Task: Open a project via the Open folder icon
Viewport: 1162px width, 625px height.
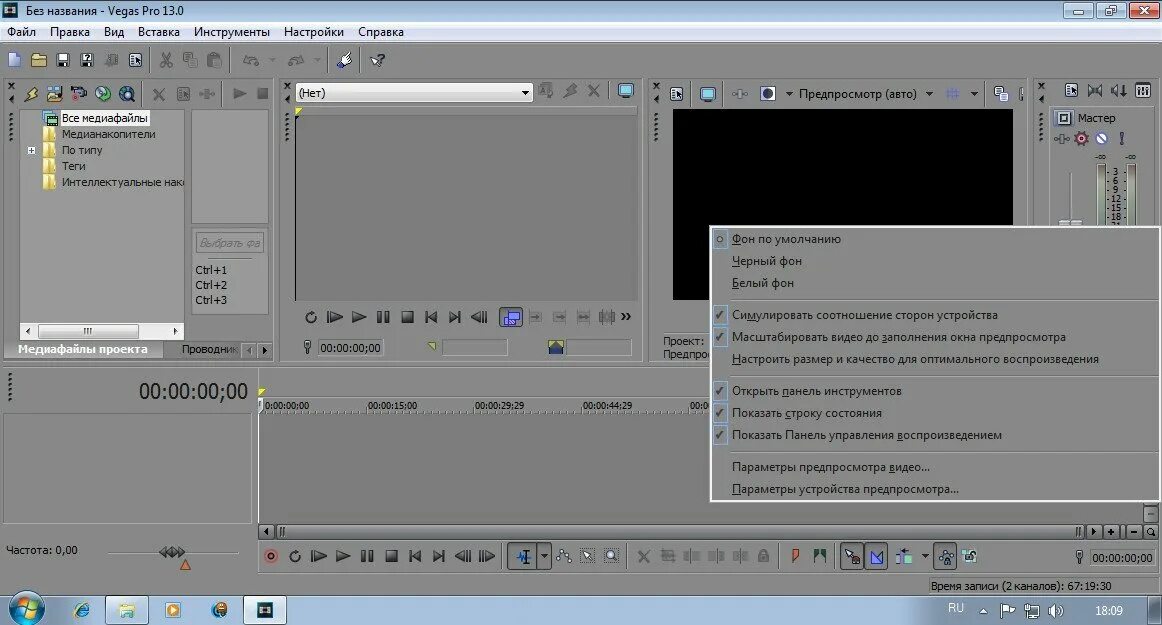Action: coord(39,60)
